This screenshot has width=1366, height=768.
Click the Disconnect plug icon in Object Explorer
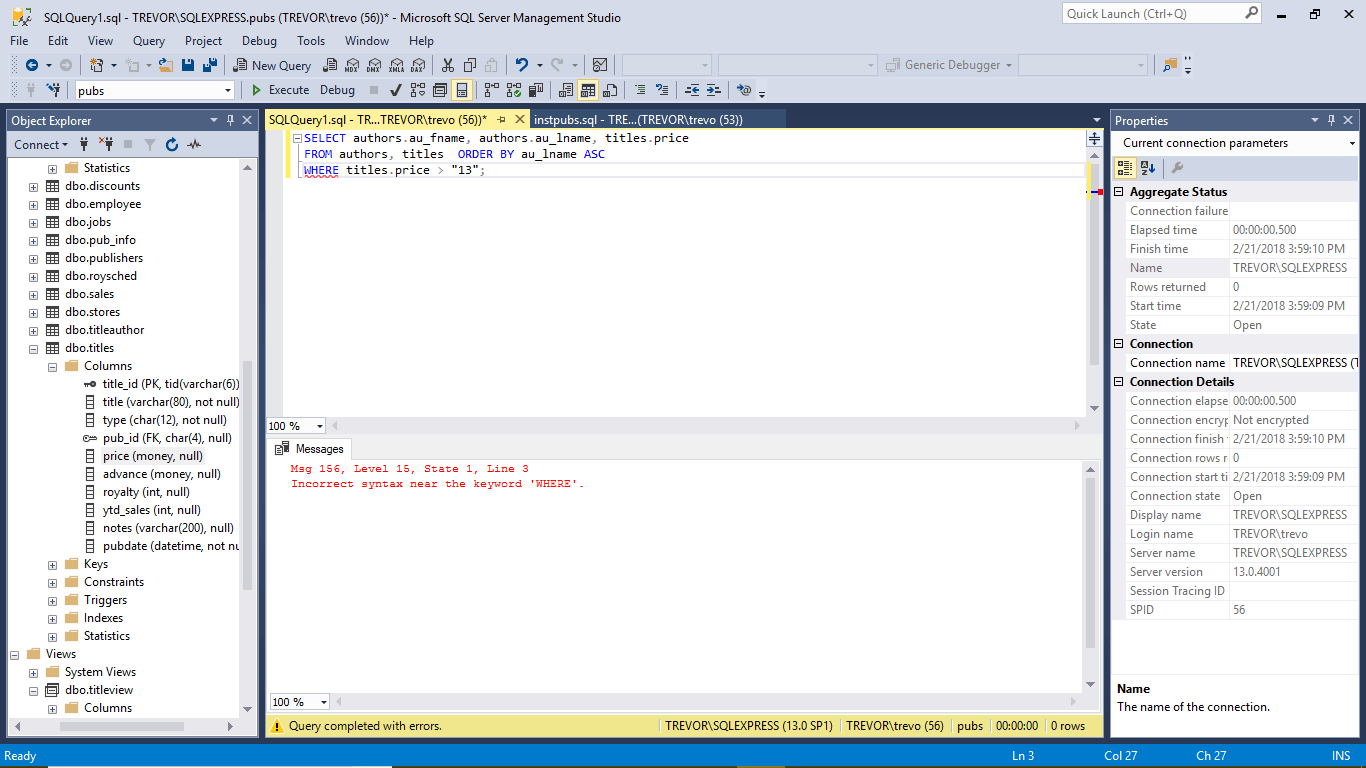pos(107,144)
